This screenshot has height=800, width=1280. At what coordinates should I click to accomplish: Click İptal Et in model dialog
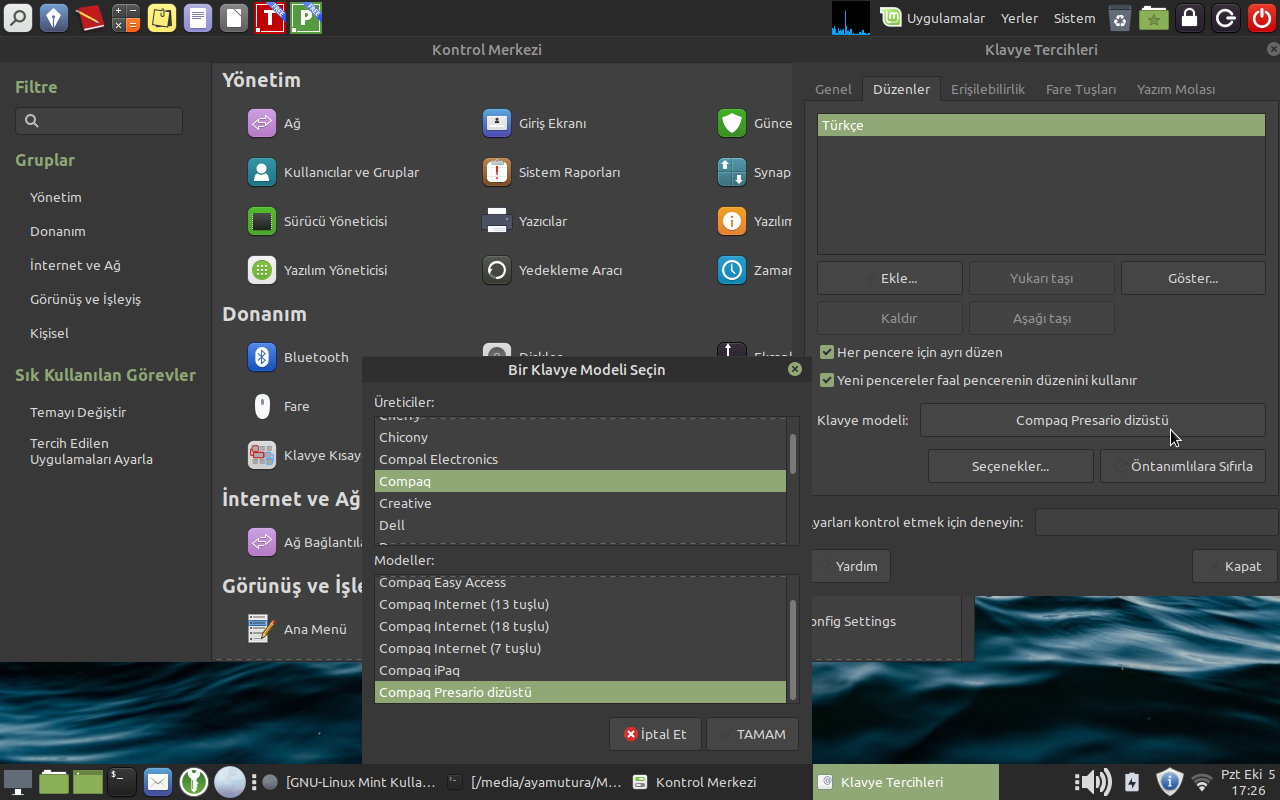655,734
